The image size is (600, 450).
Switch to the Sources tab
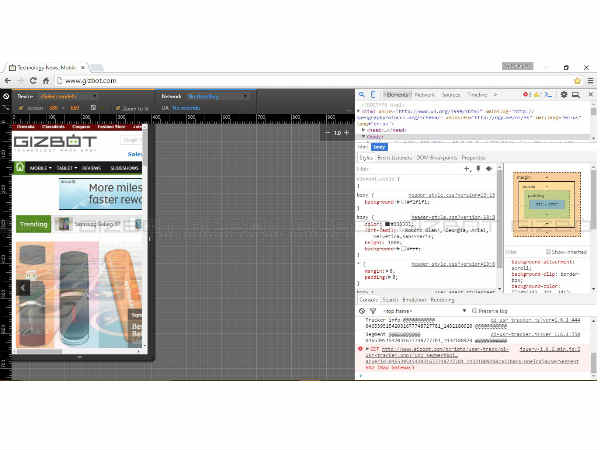[451, 94]
